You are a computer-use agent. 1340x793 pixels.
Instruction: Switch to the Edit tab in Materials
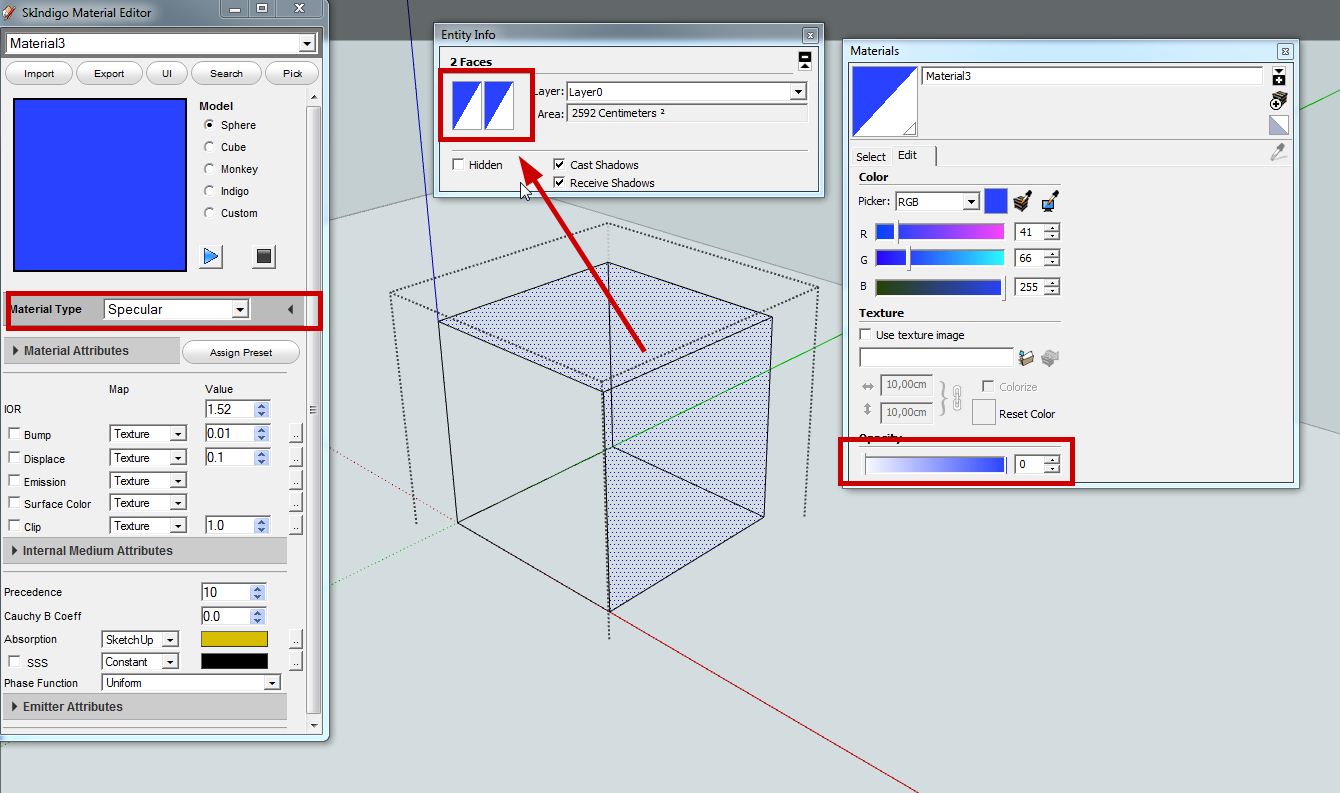[x=908, y=155]
